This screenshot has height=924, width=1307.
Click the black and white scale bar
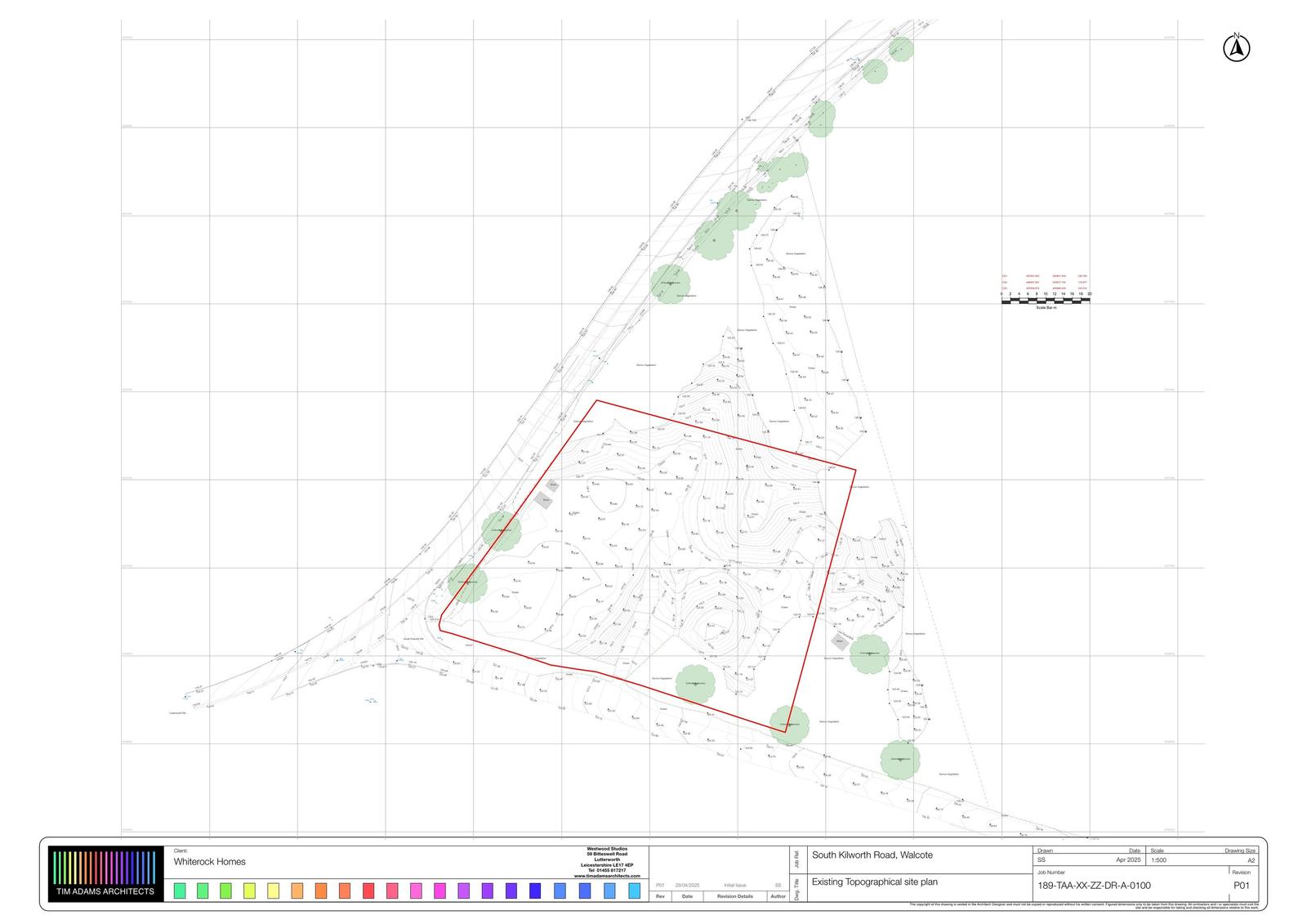[1045, 301]
